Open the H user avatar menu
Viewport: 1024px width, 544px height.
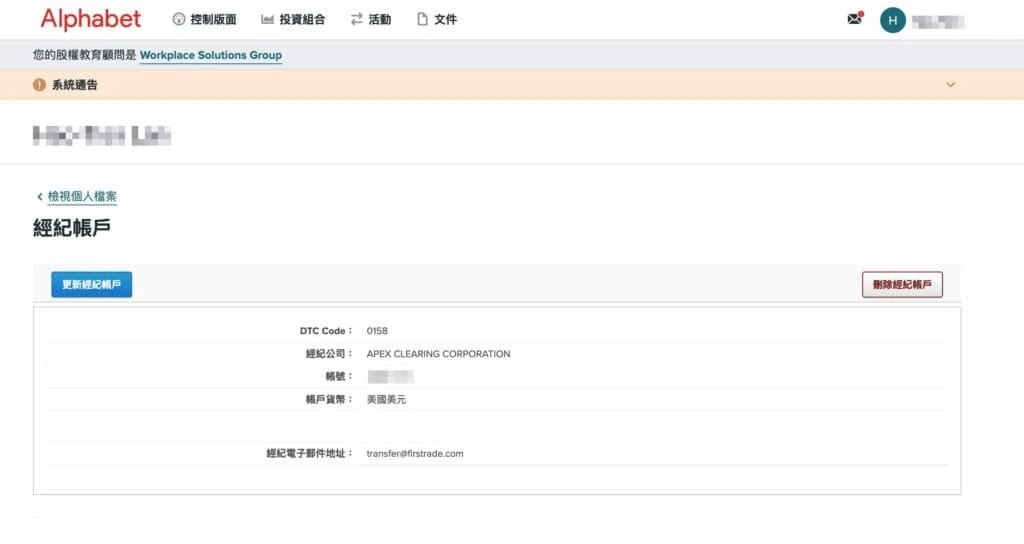pos(892,20)
